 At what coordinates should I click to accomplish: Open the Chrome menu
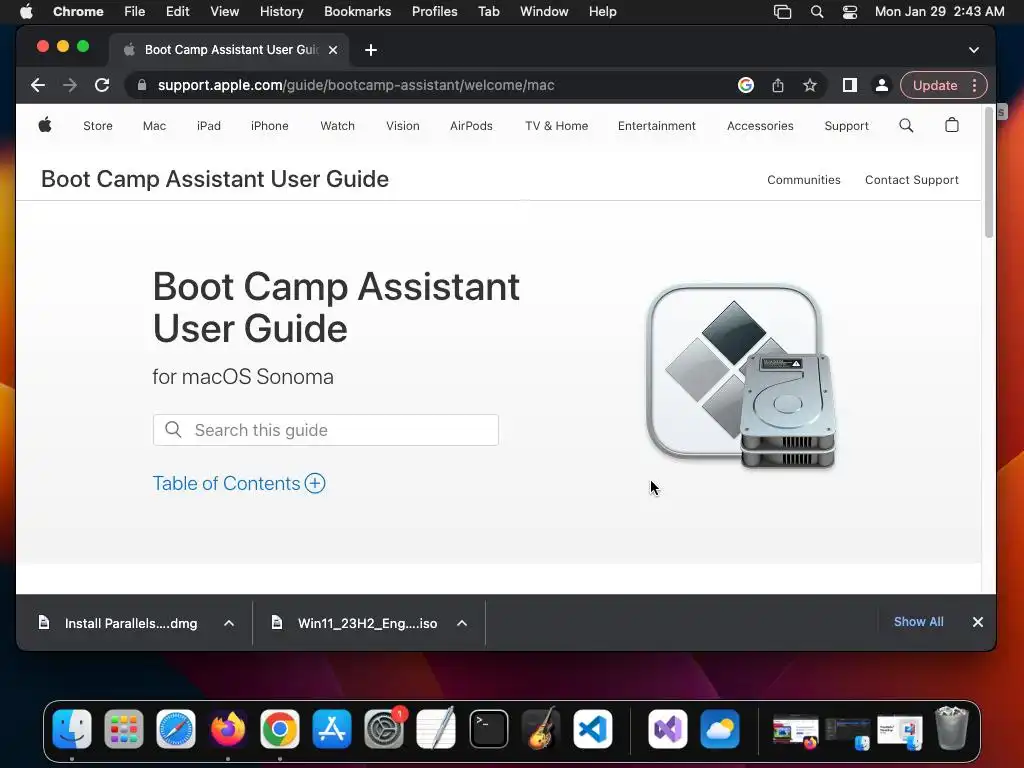point(78,11)
